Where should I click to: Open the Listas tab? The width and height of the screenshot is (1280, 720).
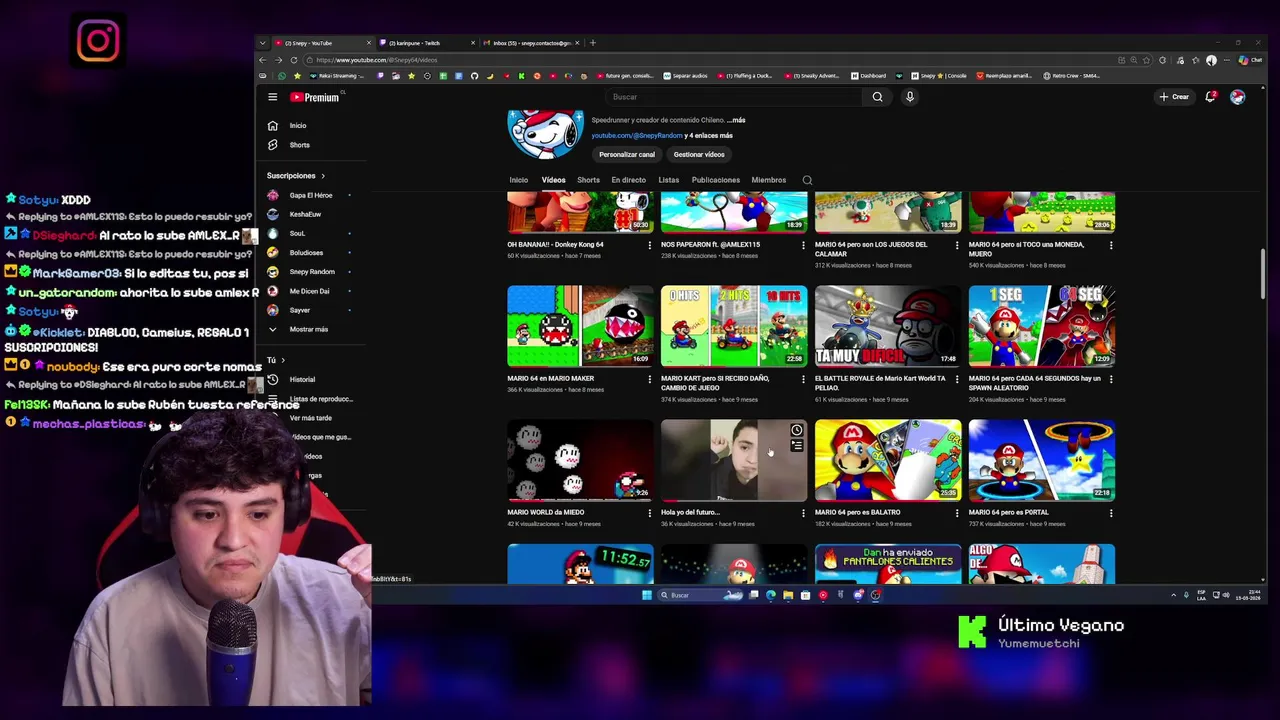(669, 180)
